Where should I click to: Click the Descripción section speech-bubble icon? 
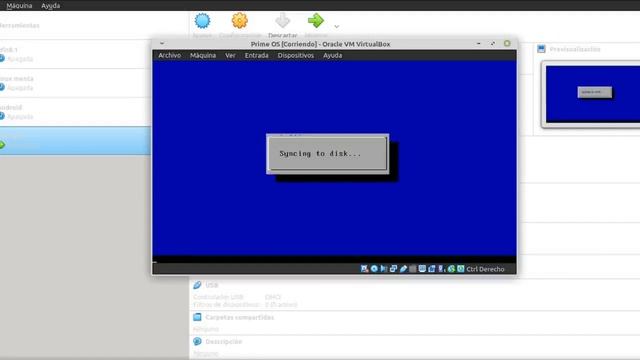197,341
